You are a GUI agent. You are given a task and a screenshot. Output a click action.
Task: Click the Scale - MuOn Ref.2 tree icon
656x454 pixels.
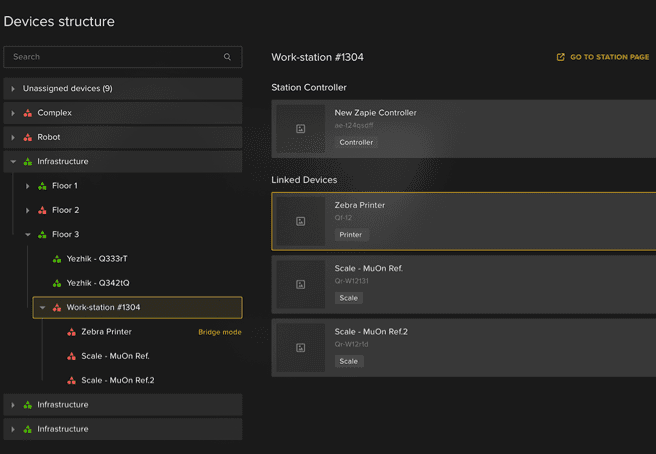click(x=71, y=380)
